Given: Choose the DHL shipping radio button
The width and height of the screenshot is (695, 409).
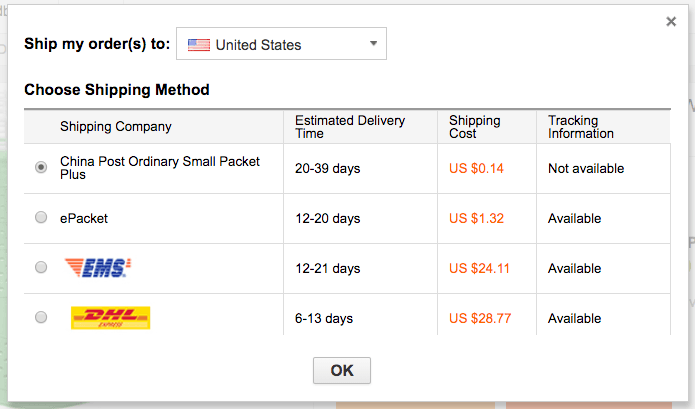Looking at the screenshot, I should 41,318.
